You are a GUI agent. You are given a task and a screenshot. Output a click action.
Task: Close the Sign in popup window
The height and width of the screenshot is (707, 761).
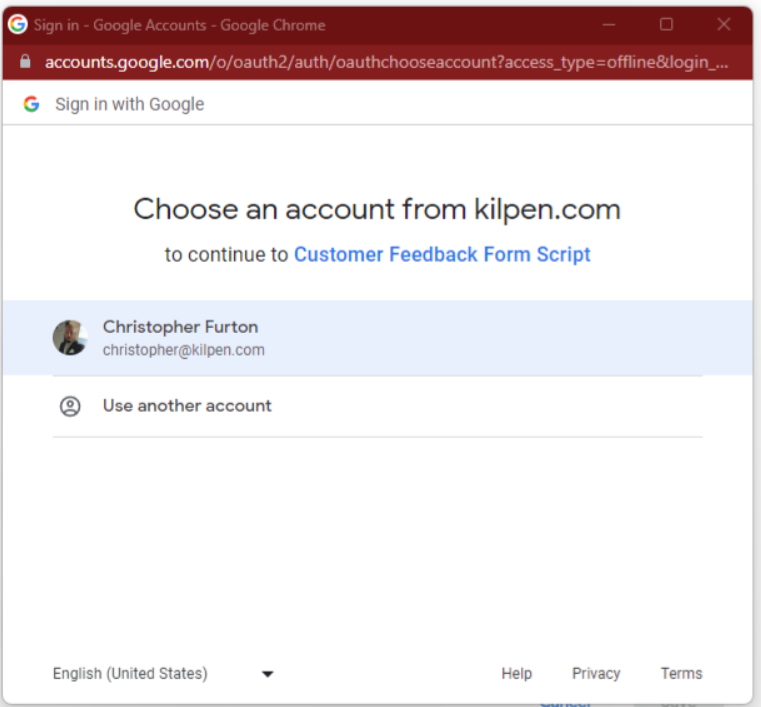(724, 24)
